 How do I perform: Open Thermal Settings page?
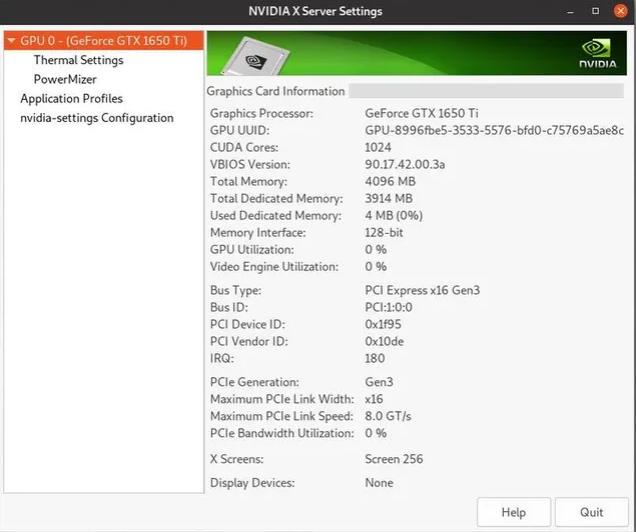coord(78,60)
